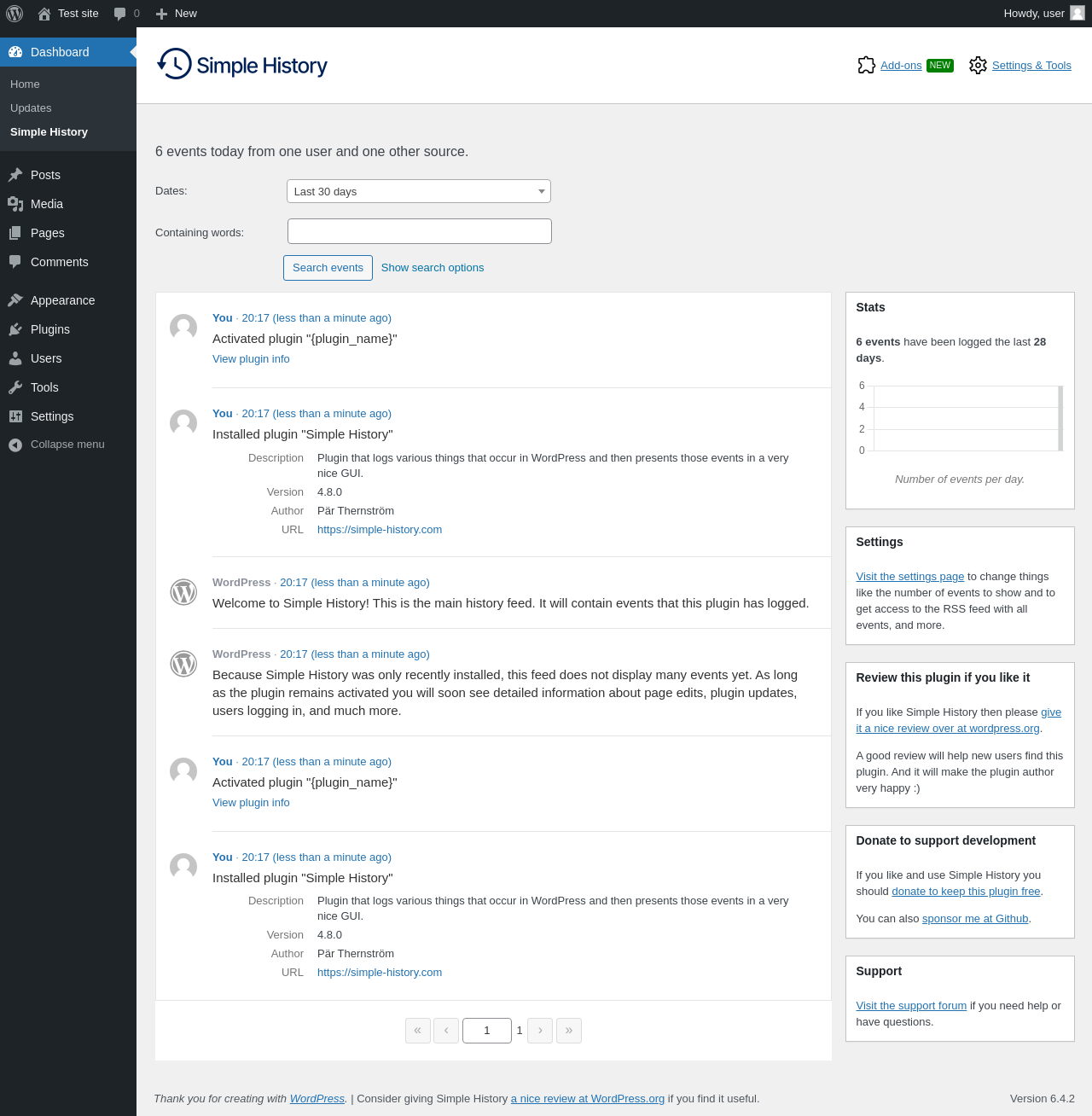The height and width of the screenshot is (1116, 1092).
Task: Click the Add-ons puzzle piece icon
Action: coord(866,66)
